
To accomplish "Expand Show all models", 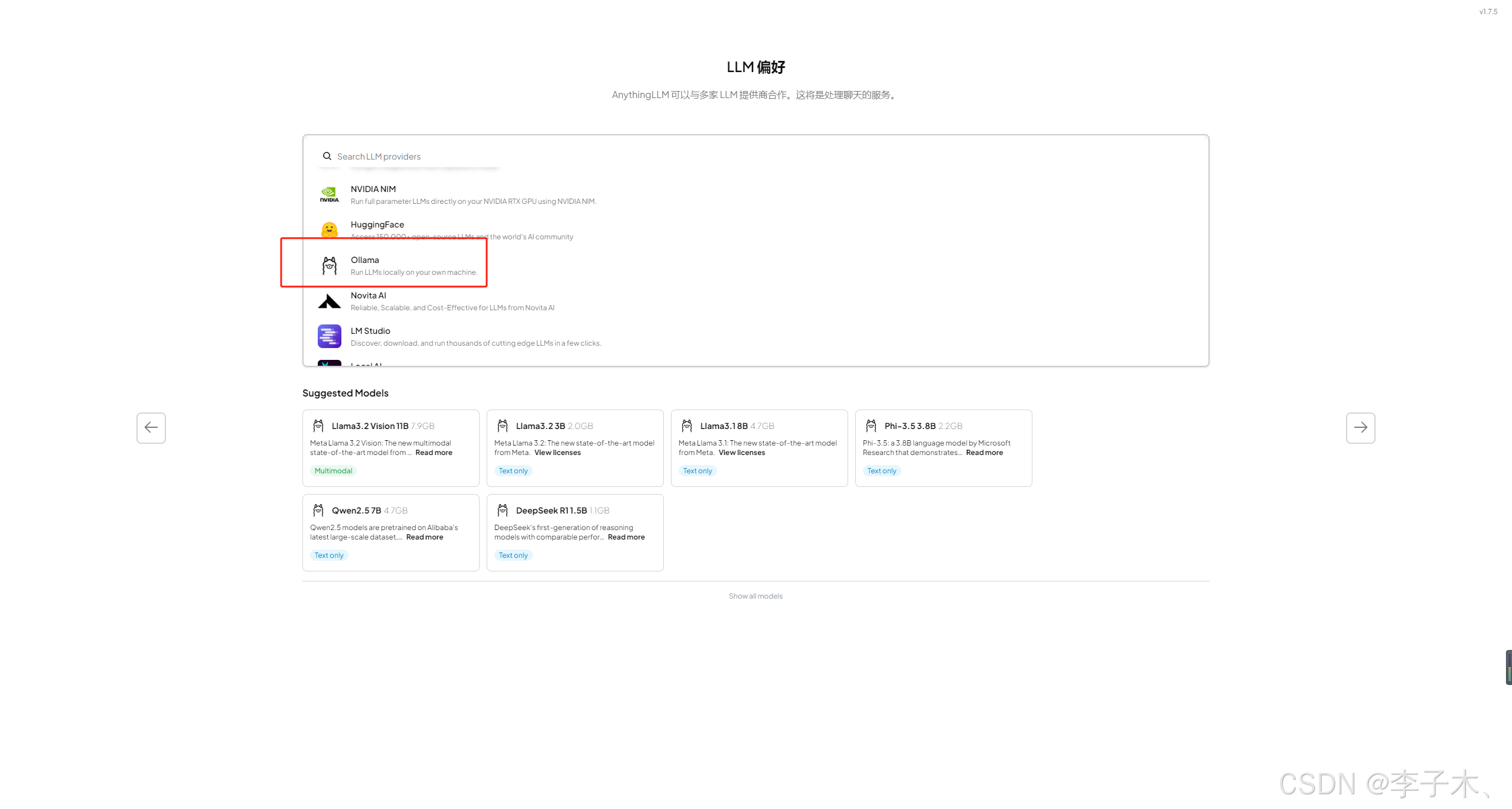I will pyautogui.click(x=755, y=596).
